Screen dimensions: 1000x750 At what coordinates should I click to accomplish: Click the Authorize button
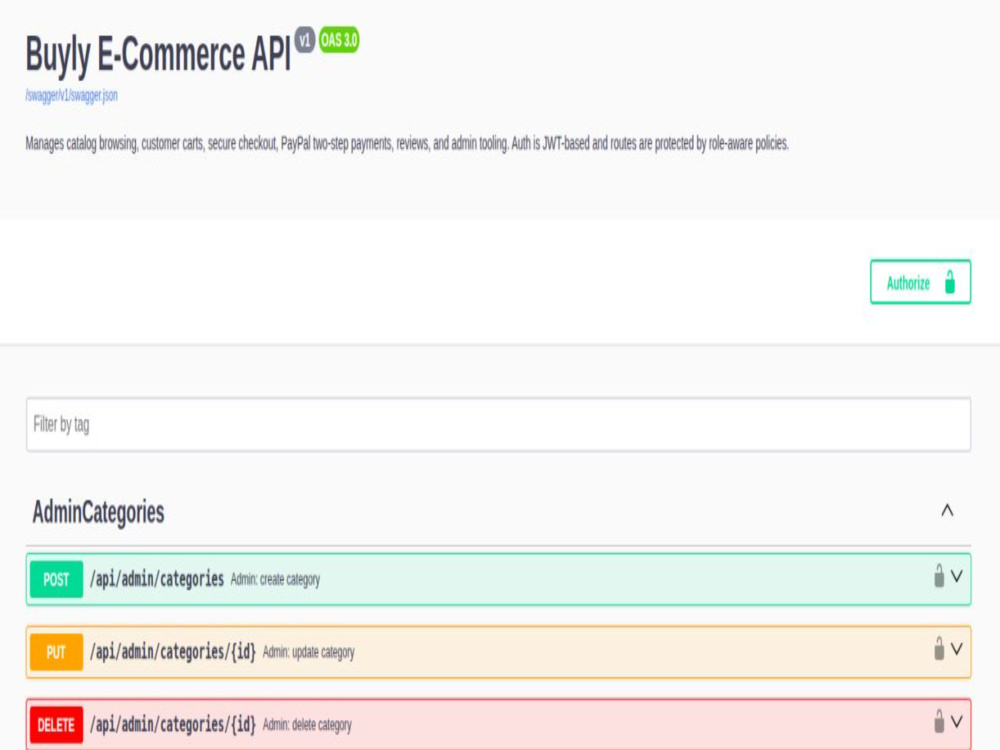[x=920, y=282]
